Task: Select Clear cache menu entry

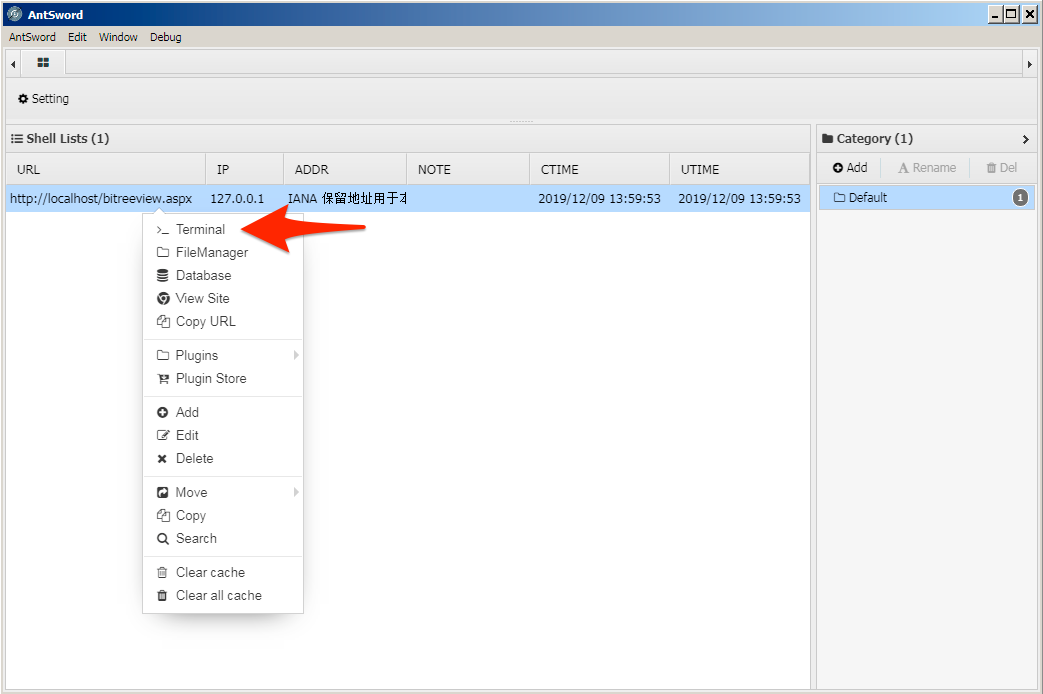Action: (222, 572)
